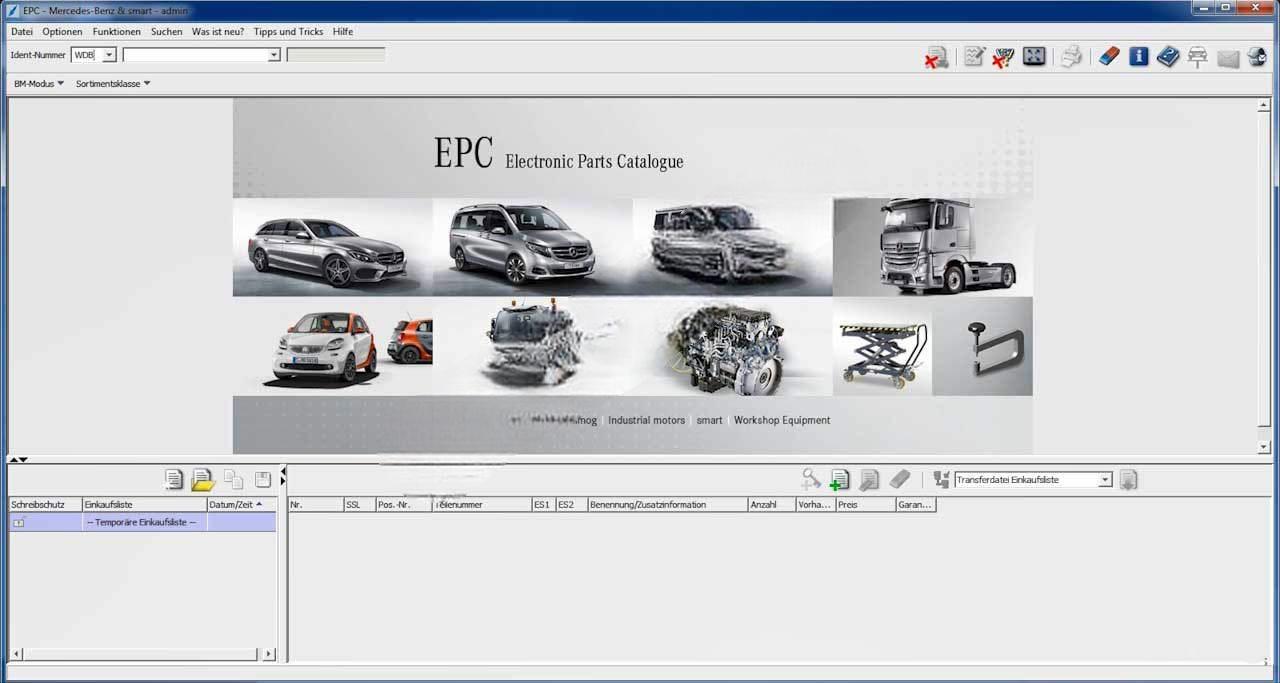Screen dimensions: 1280x683
Task: Open the help book icon
Action: (x=1167, y=56)
